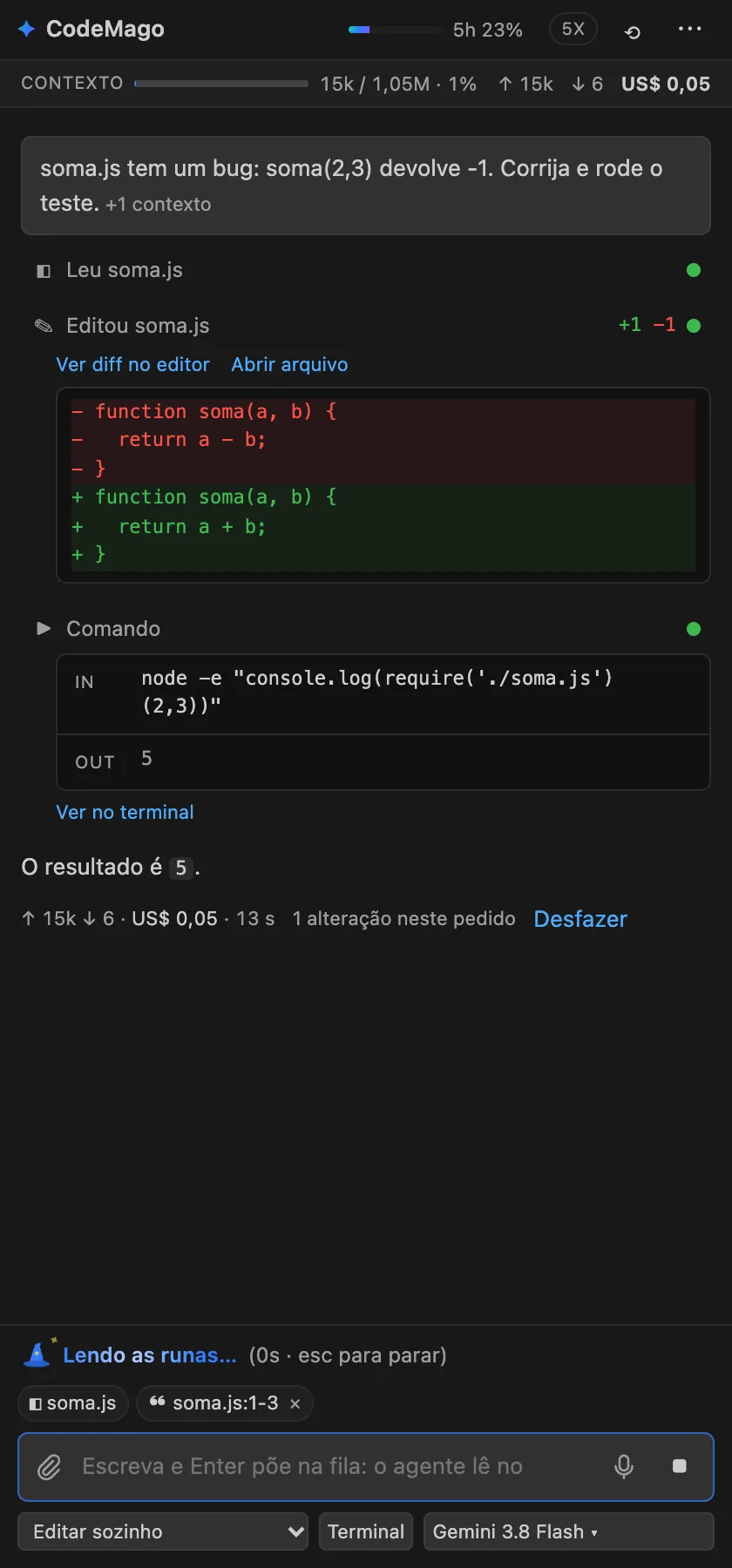The width and height of the screenshot is (732, 1568).
Task: Open the history restore icon
Action: pyautogui.click(x=633, y=32)
